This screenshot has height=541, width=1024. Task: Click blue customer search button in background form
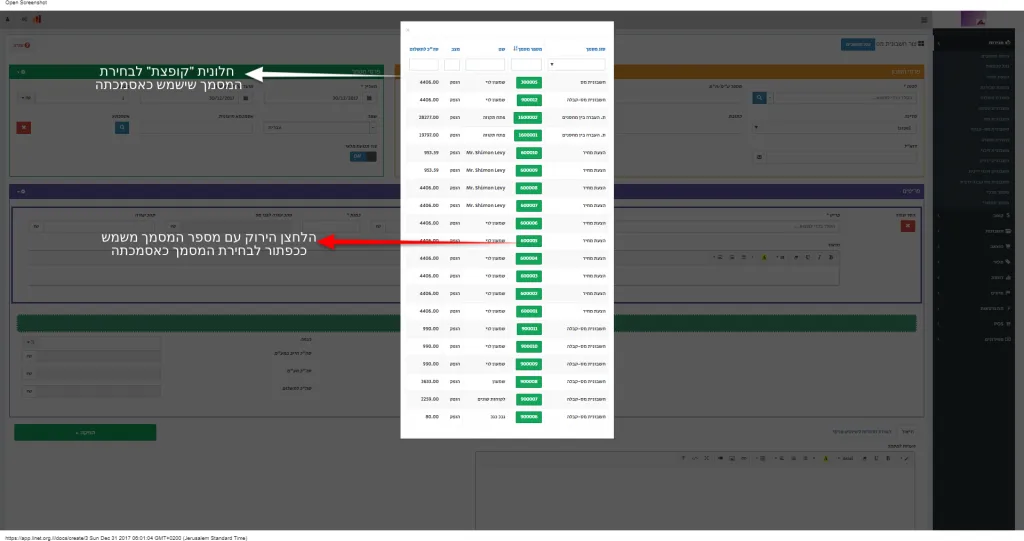coord(759,97)
